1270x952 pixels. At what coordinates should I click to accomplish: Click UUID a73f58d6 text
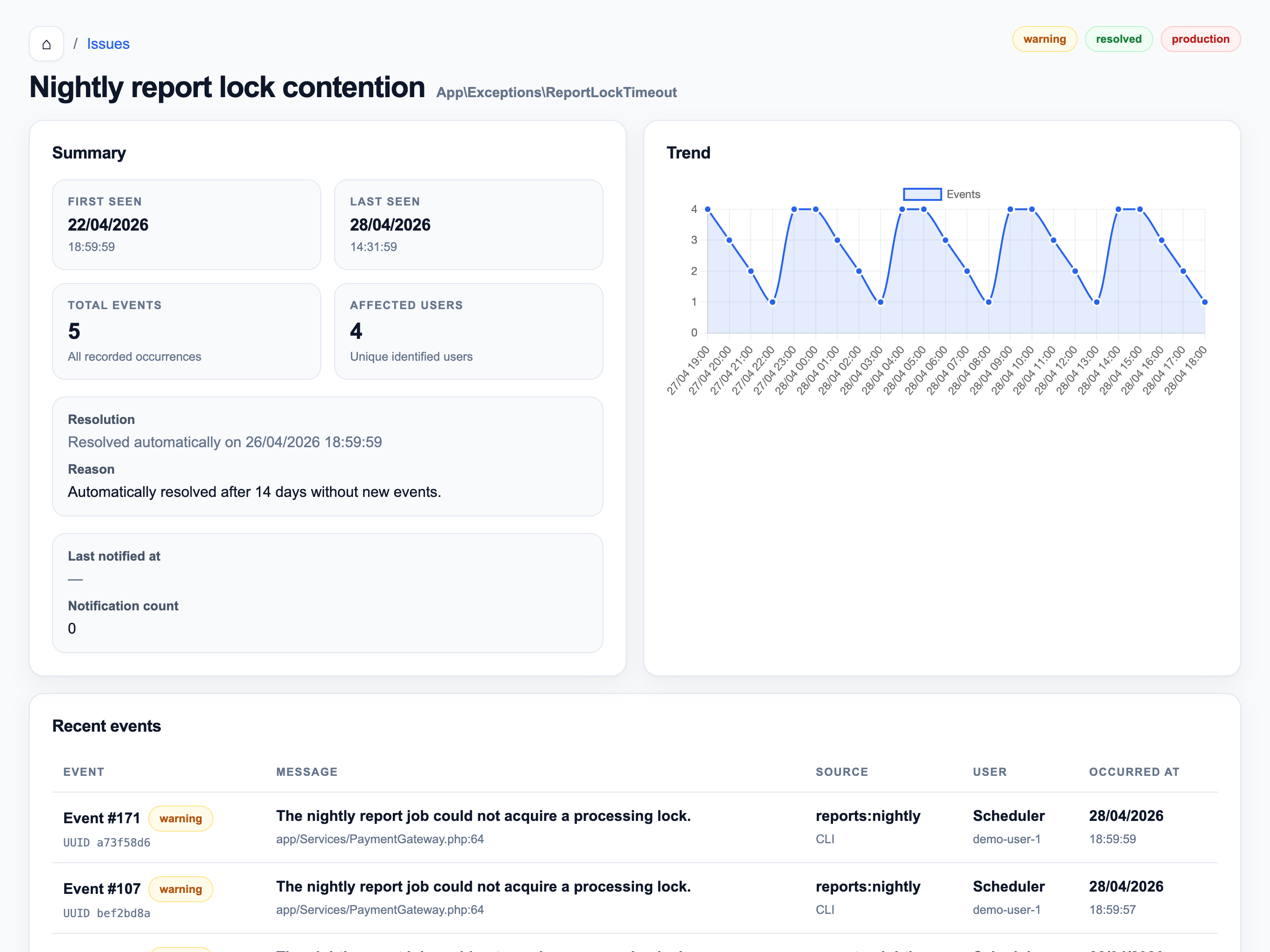pos(107,842)
